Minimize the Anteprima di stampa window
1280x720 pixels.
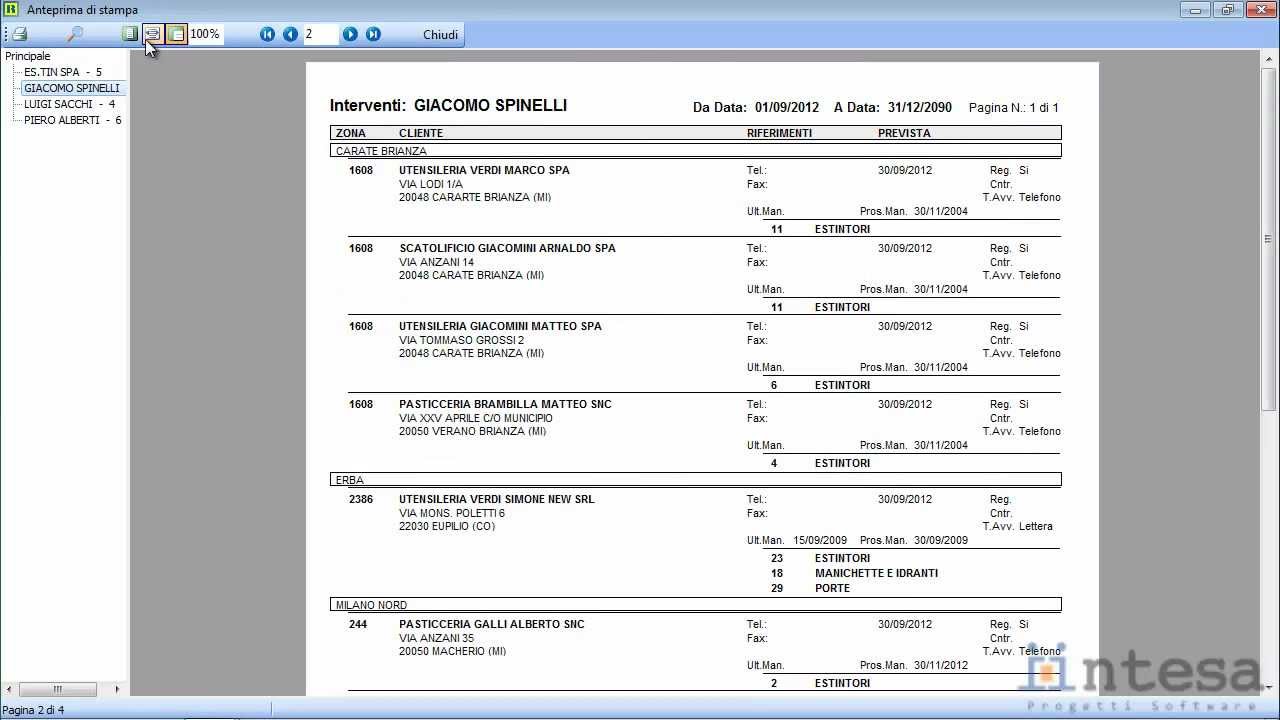click(x=1196, y=10)
